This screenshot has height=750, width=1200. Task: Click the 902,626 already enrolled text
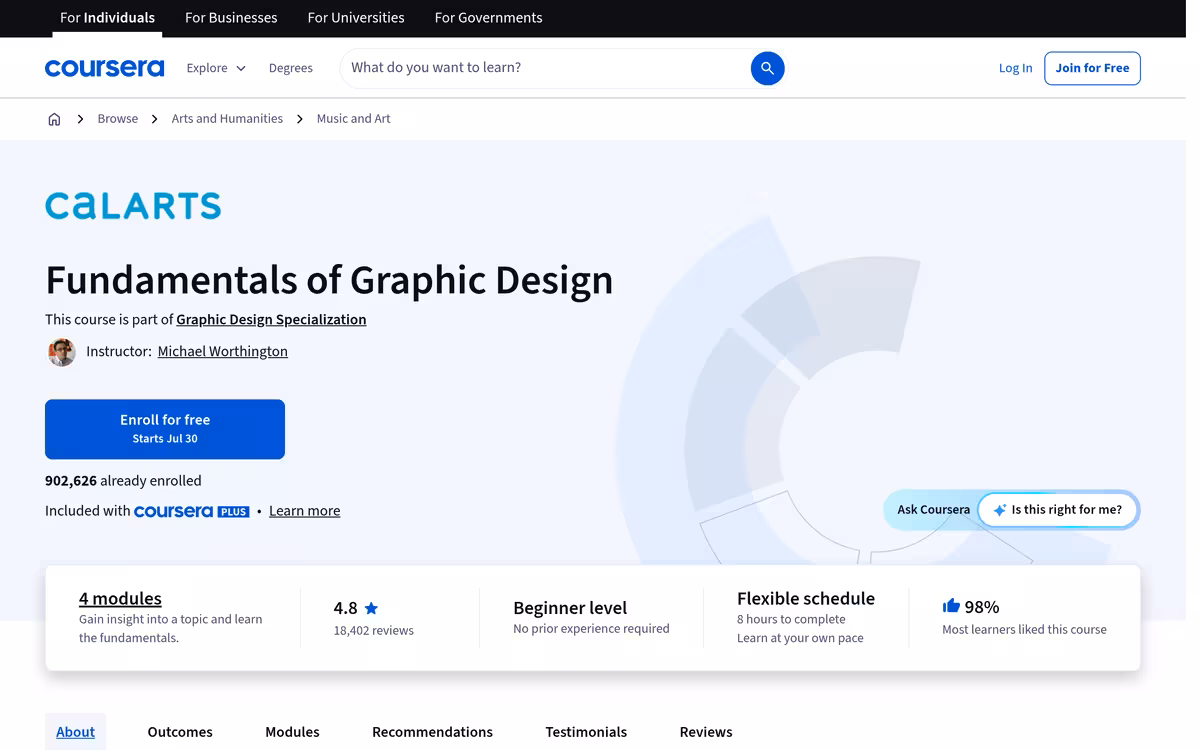point(123,481)
